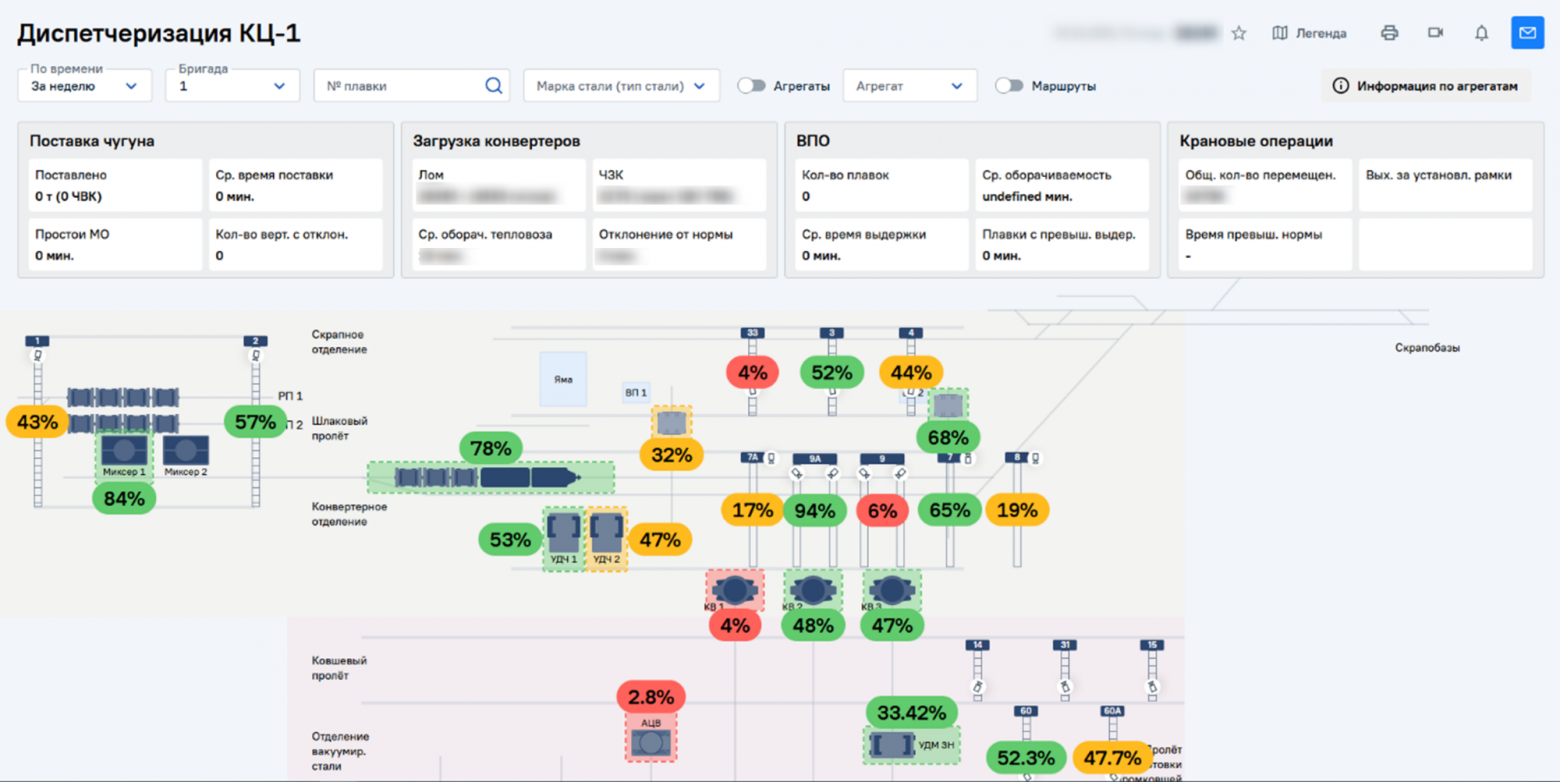Open the По времени dropdown

(85, 86)
